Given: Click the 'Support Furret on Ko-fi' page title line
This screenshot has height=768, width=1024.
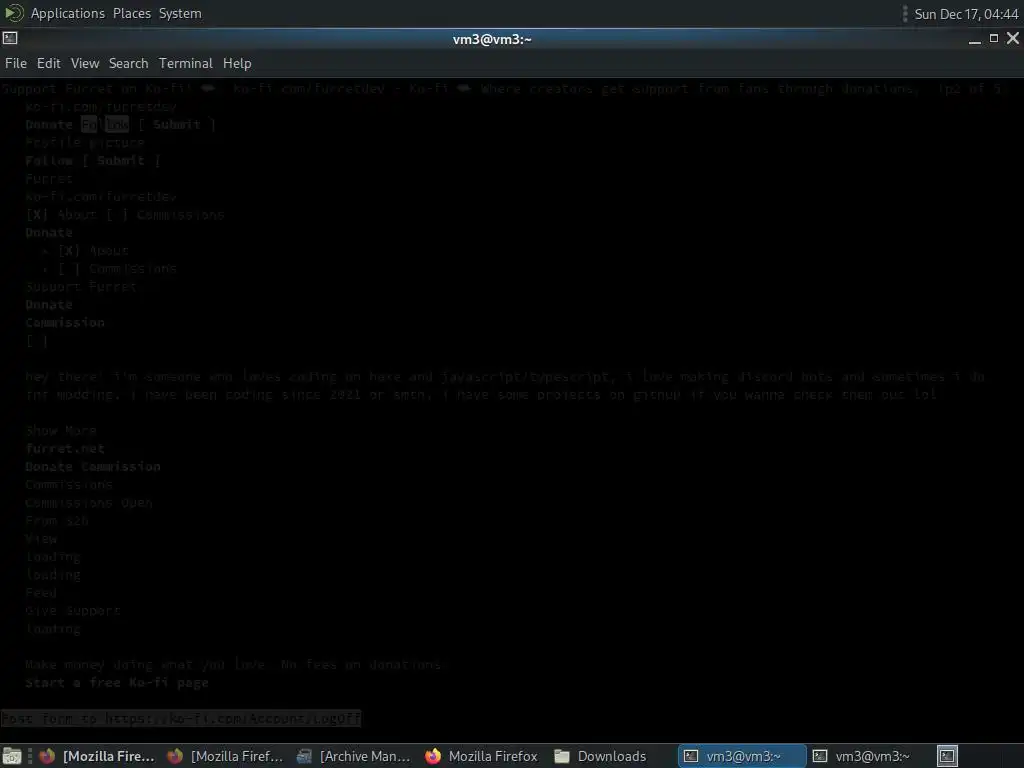Looking at the screenshot, I should 502,88.
